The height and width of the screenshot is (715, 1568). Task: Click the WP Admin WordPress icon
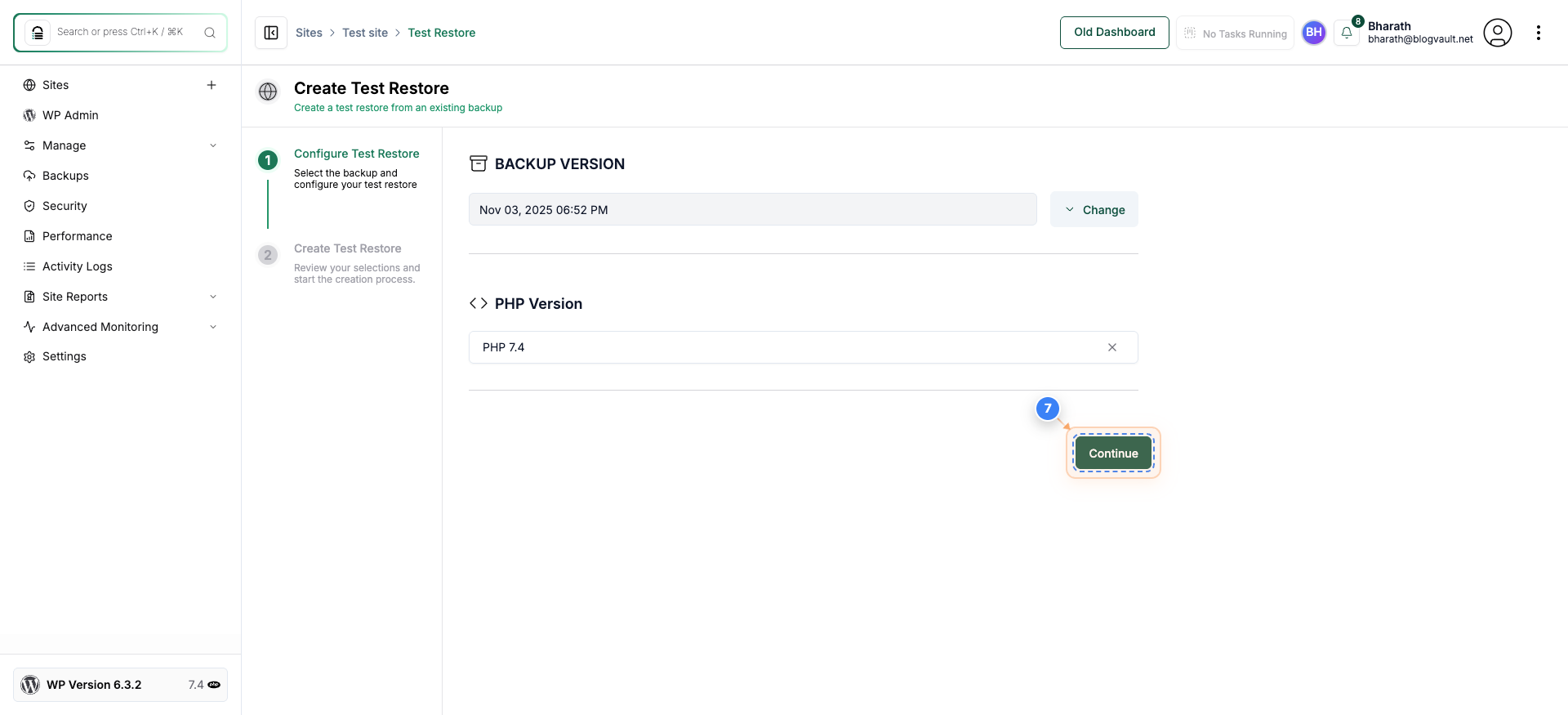[29, 115]
